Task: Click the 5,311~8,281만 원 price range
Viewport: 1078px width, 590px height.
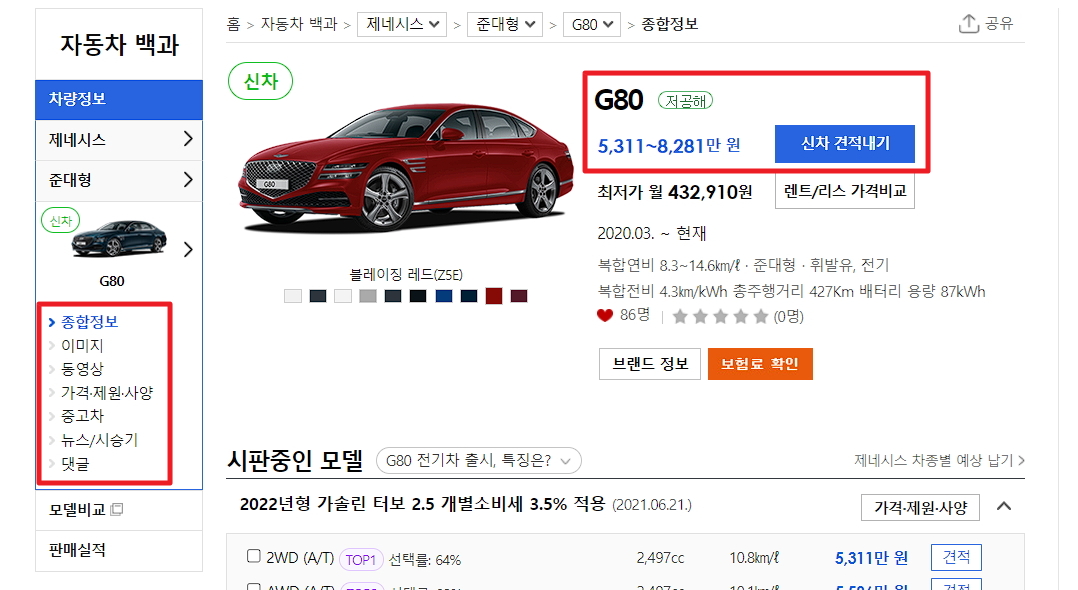Action: tap(668, 146)
